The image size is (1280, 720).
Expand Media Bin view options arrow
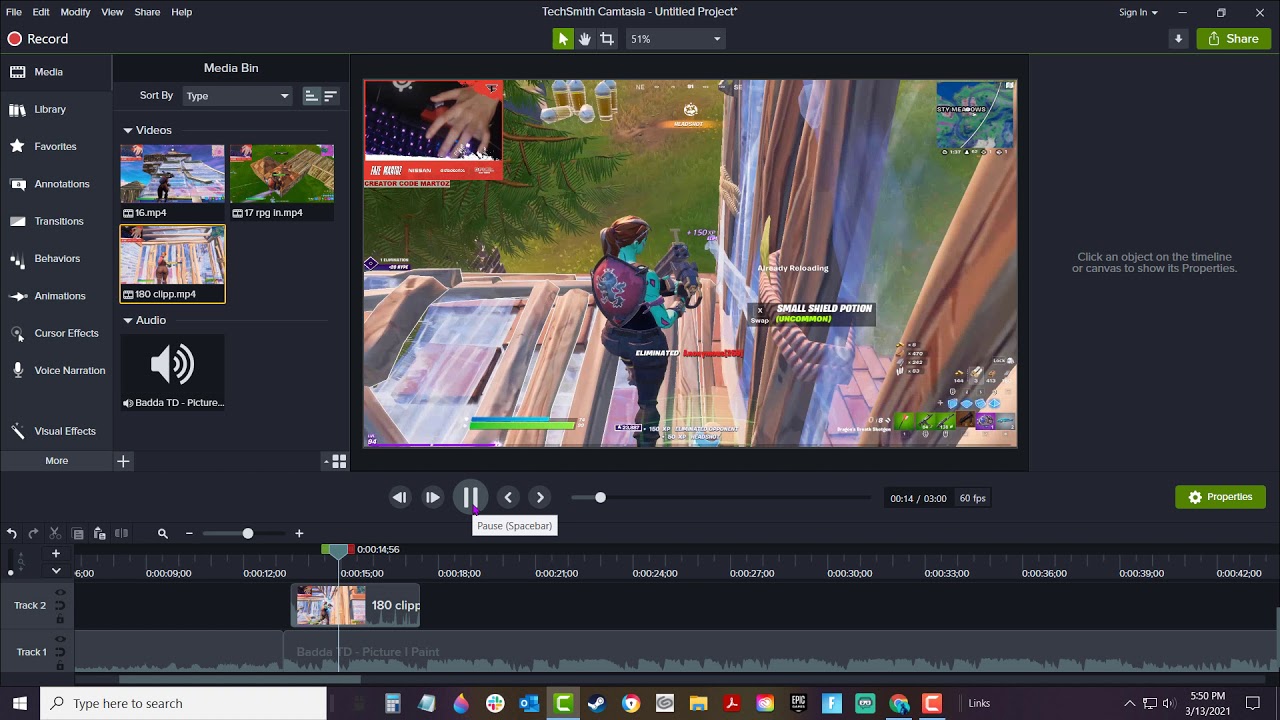click(x=326, y=462)
